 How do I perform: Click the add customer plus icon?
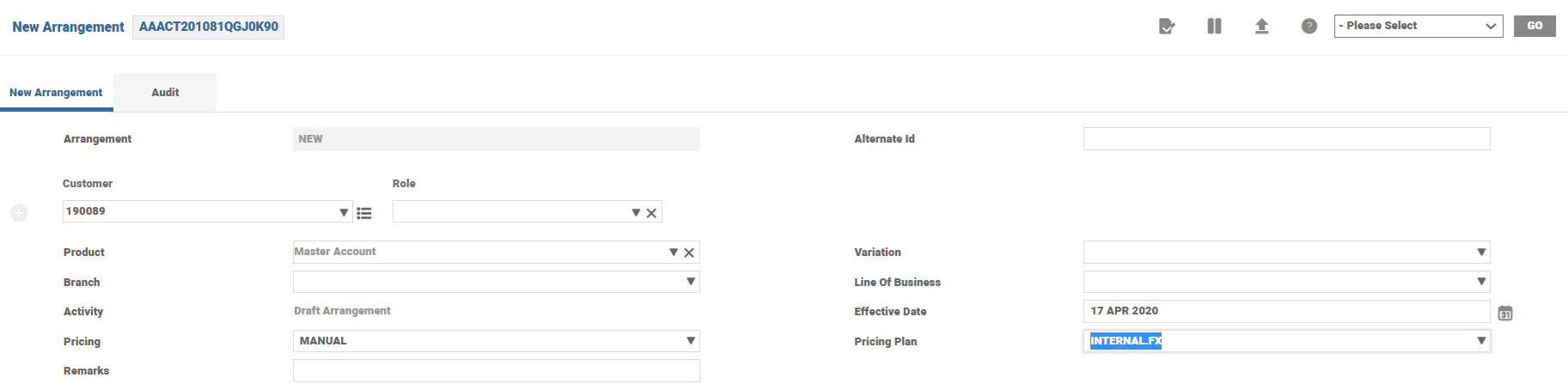pyautogui.click(x=19, y=213)
